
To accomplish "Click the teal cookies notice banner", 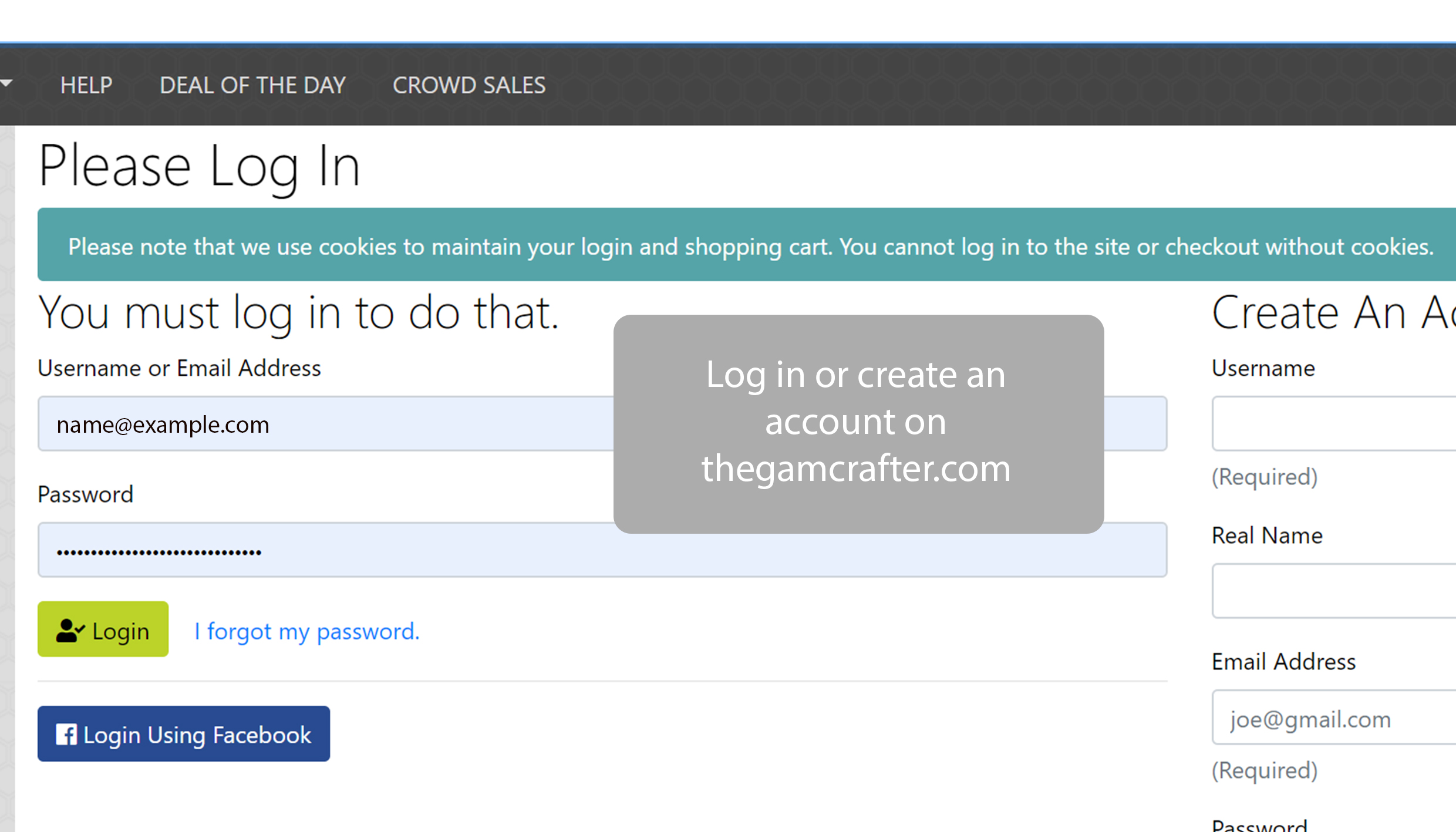I will [x=746, y=245].
